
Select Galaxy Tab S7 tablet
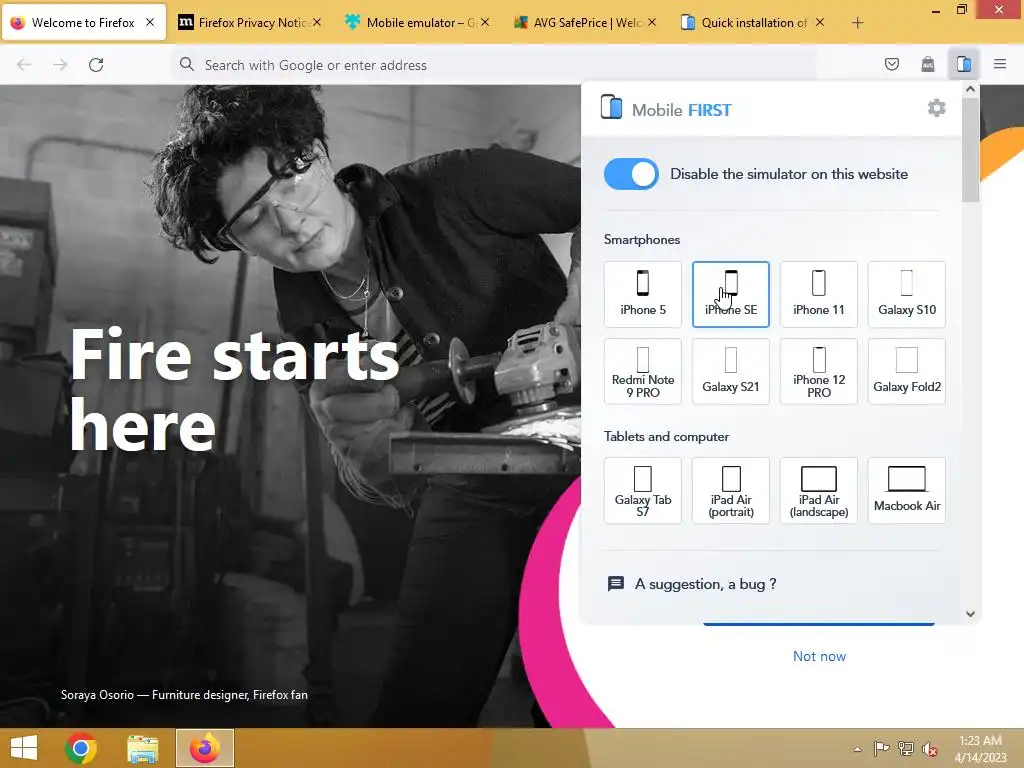[x=643, y=490]
